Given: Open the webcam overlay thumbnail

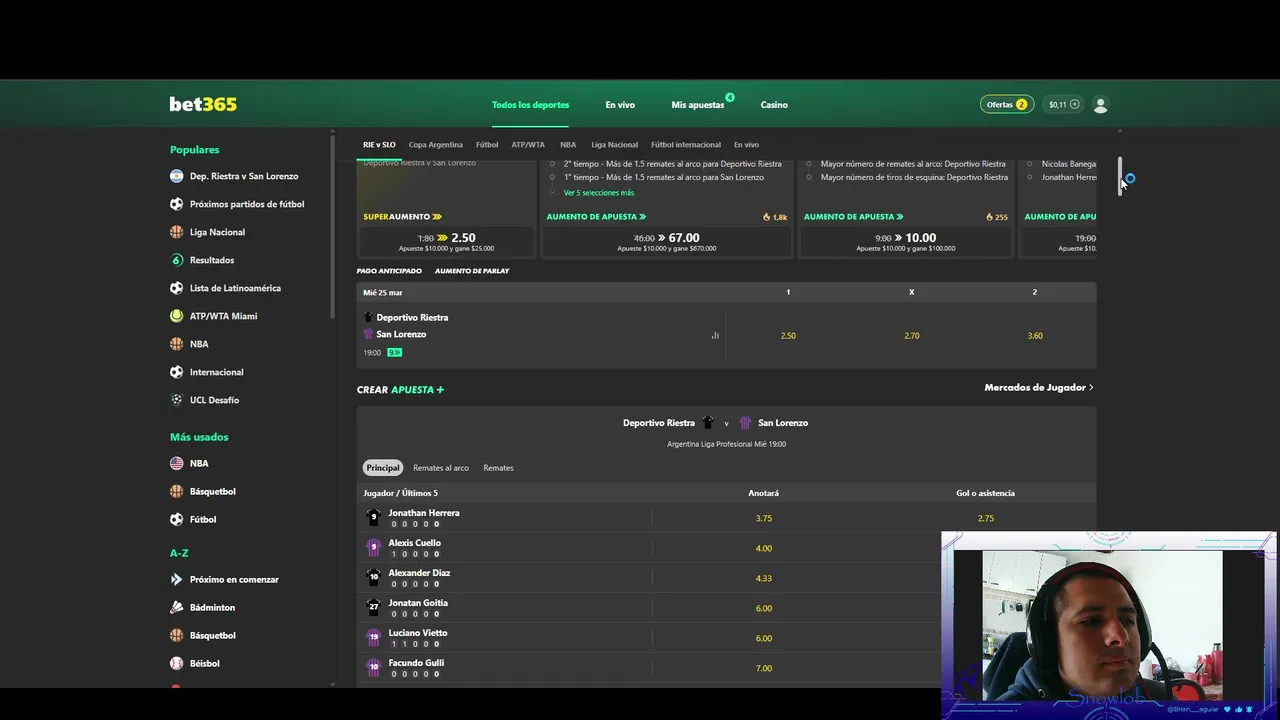Looking at the screenshot, I should [x=1109, y=625].
